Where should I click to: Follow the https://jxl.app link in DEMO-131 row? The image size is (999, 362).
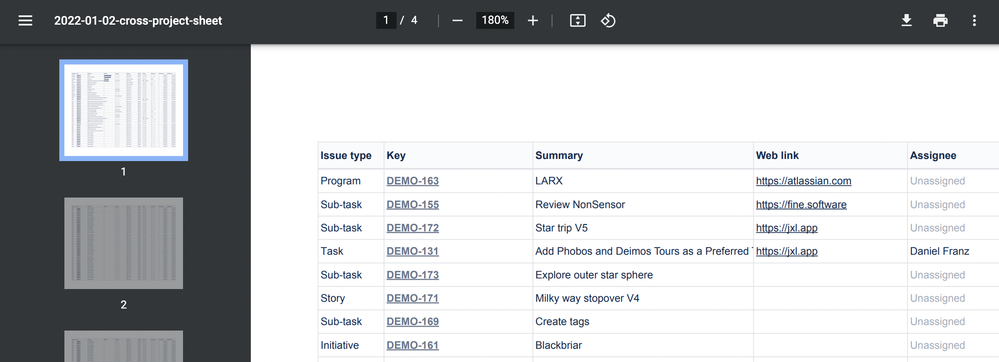tap(786, 251)
